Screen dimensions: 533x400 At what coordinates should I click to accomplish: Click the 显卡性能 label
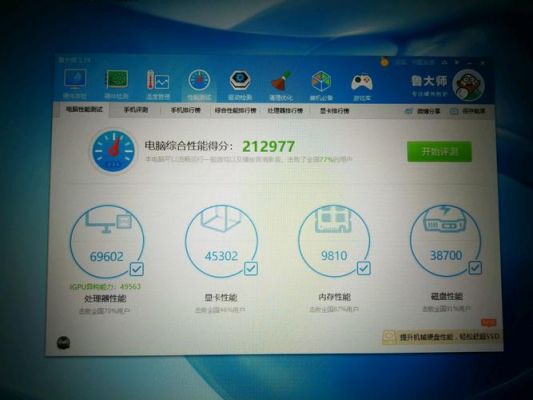click(221, 298)
